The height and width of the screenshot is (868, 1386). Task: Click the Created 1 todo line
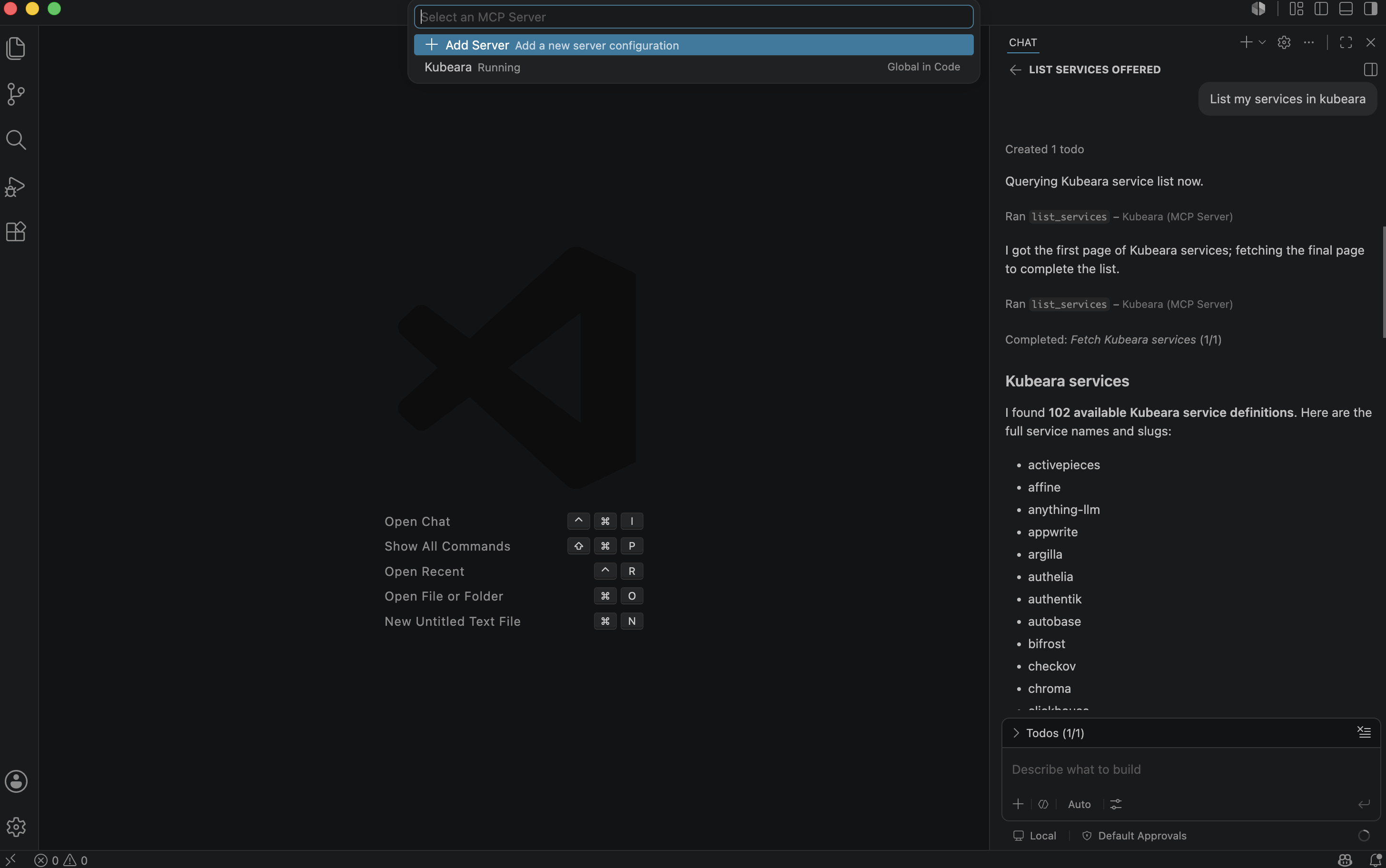coord(1044,149)
